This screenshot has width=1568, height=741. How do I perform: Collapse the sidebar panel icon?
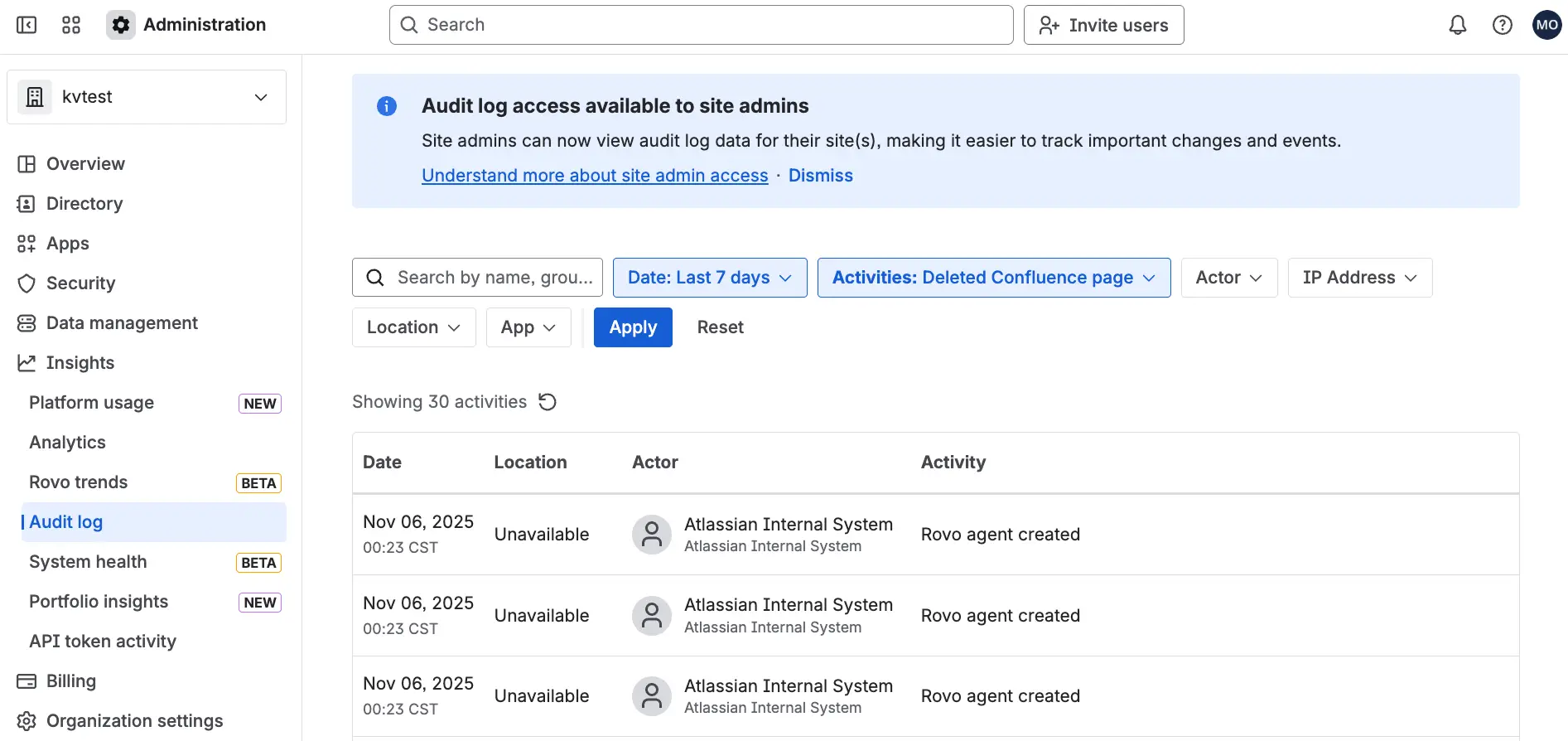pos(27,25)
